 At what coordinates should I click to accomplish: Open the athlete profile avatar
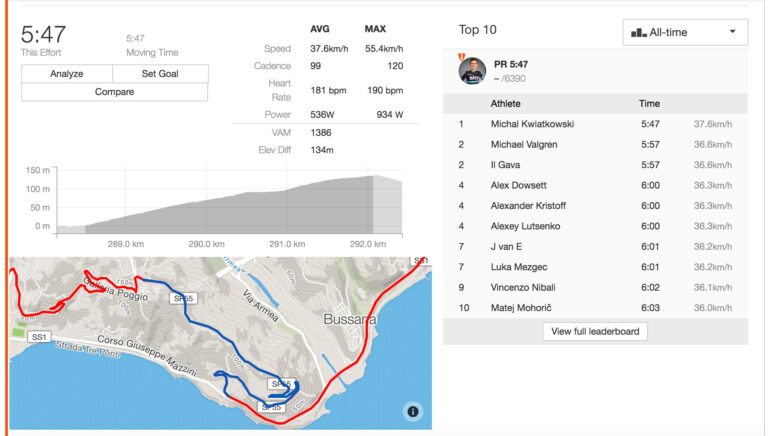(472, 71)
